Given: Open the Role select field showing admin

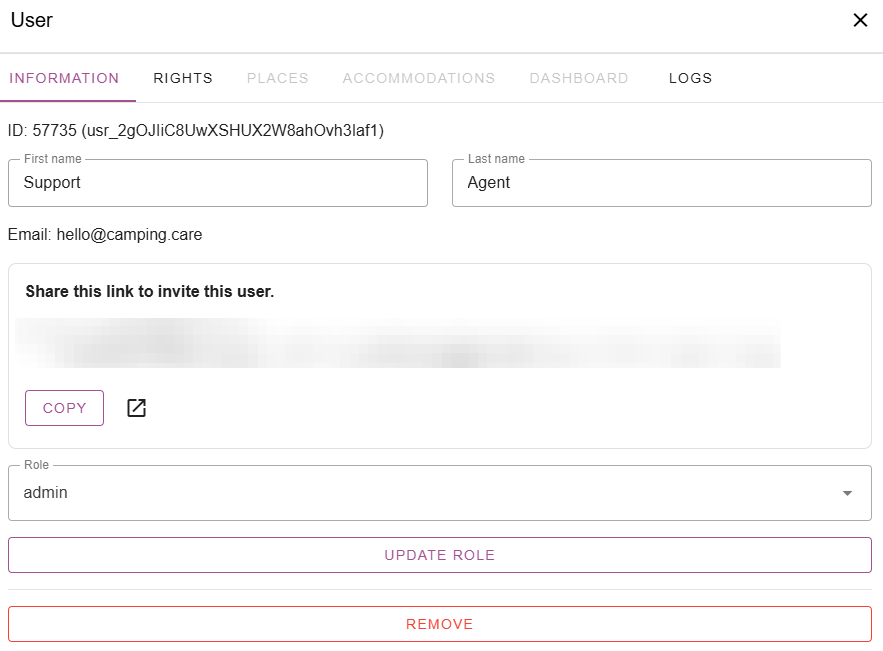Looking at the screenshot, I should point(420,493).
